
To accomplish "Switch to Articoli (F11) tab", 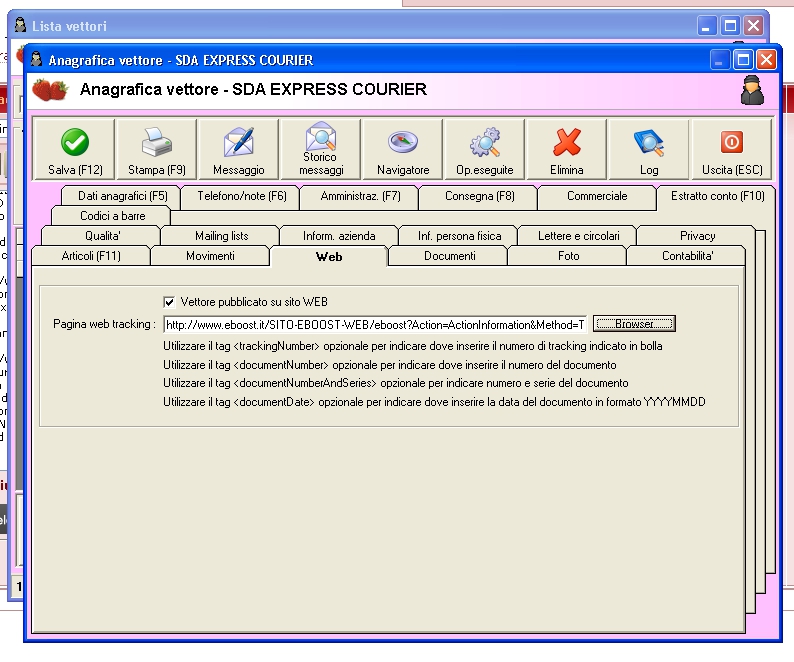I will coord(91,256).
